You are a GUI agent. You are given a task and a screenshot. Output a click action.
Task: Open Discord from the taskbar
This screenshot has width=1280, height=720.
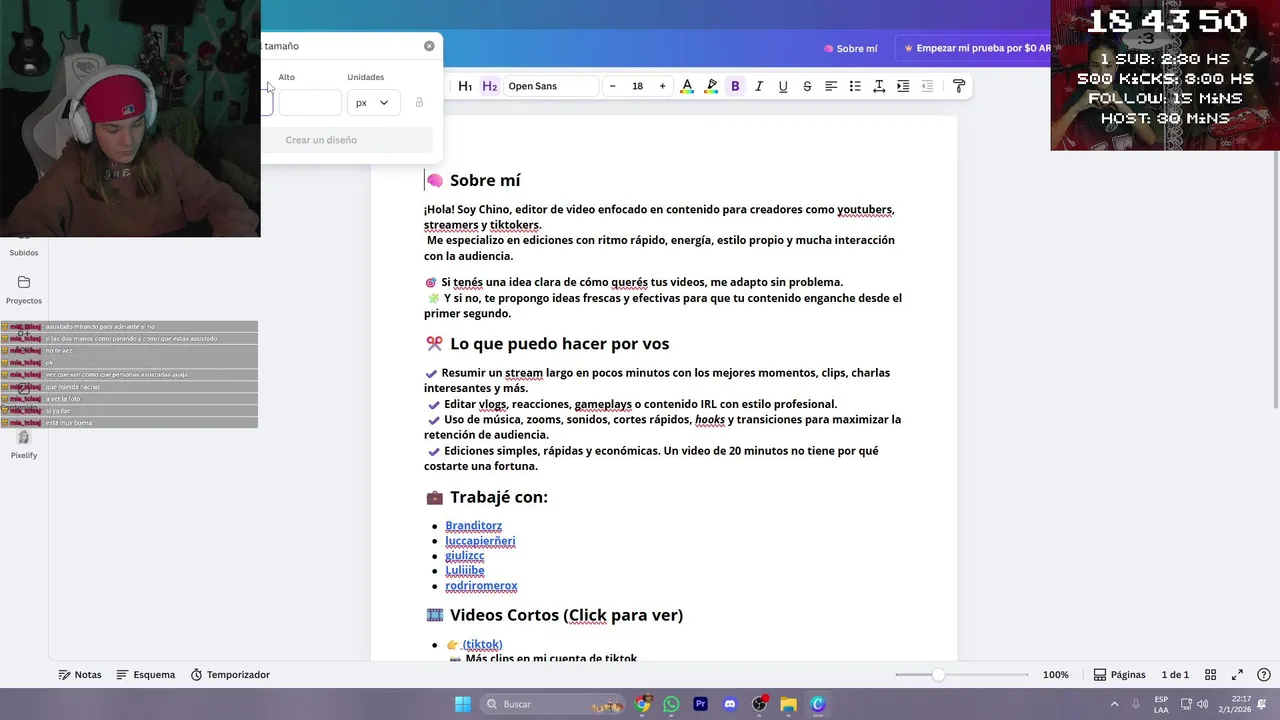tap(729, 704)
